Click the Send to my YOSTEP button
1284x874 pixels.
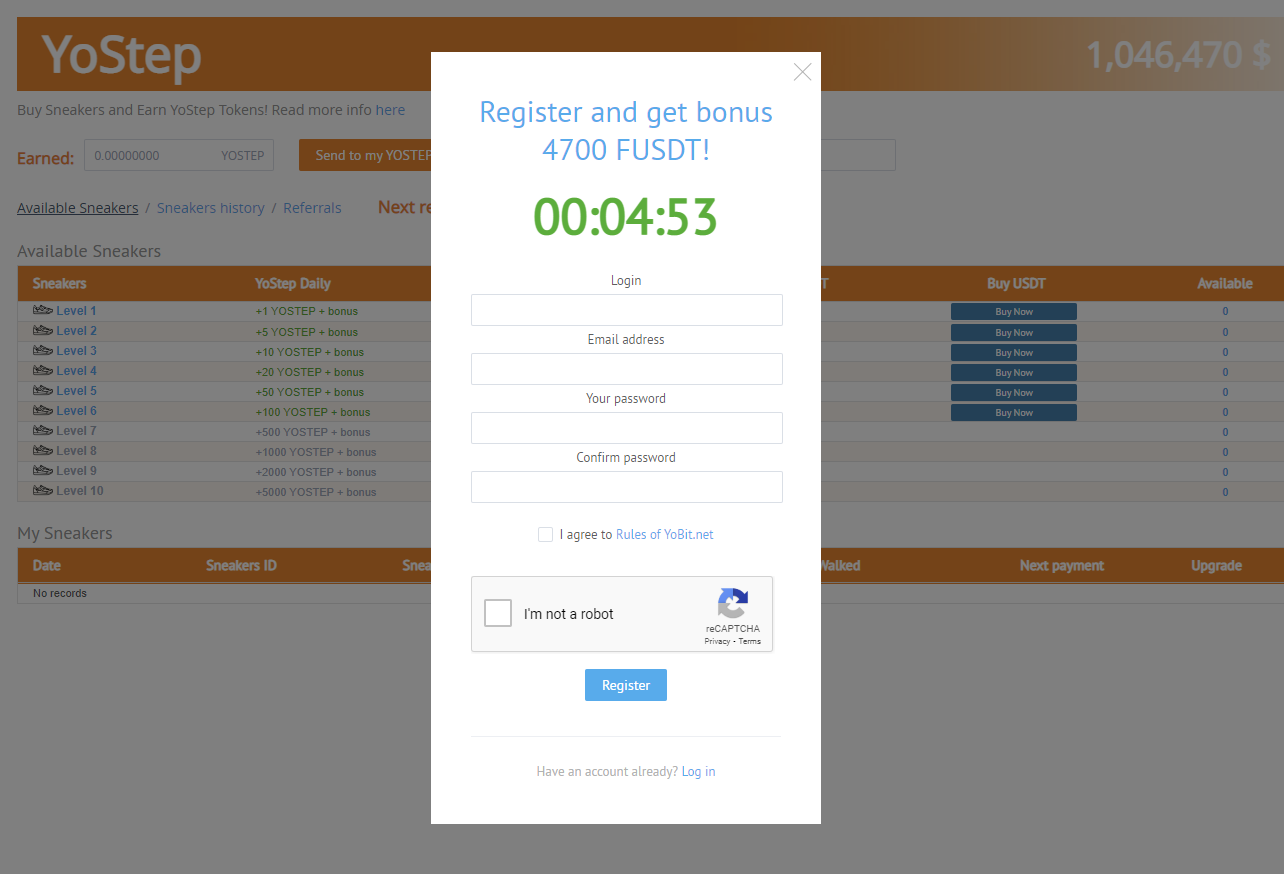[x=366, y=155]
